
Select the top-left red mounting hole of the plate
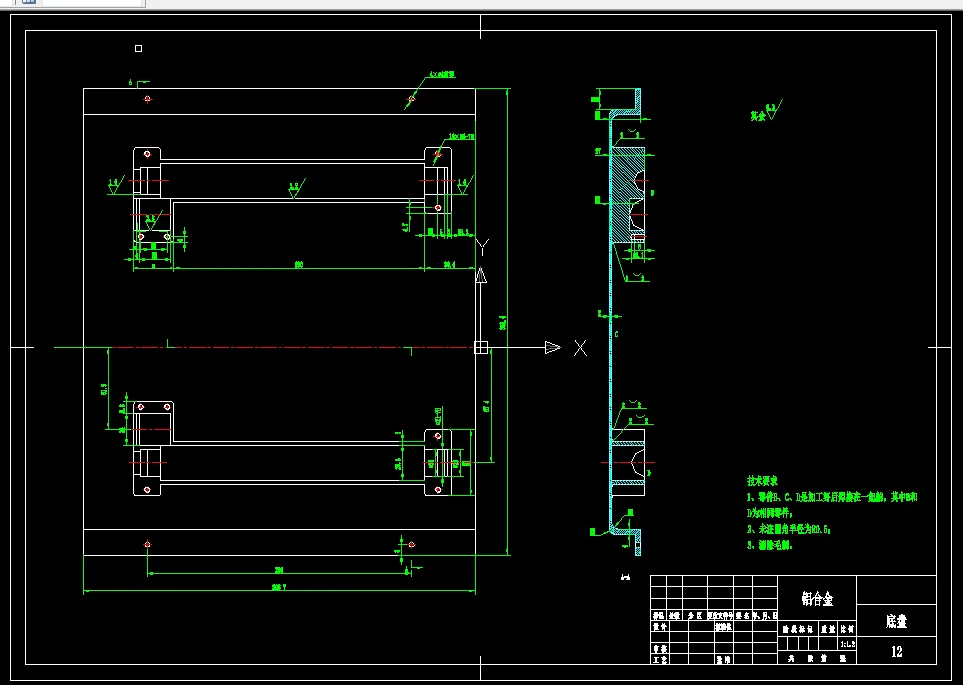point(147,99)
